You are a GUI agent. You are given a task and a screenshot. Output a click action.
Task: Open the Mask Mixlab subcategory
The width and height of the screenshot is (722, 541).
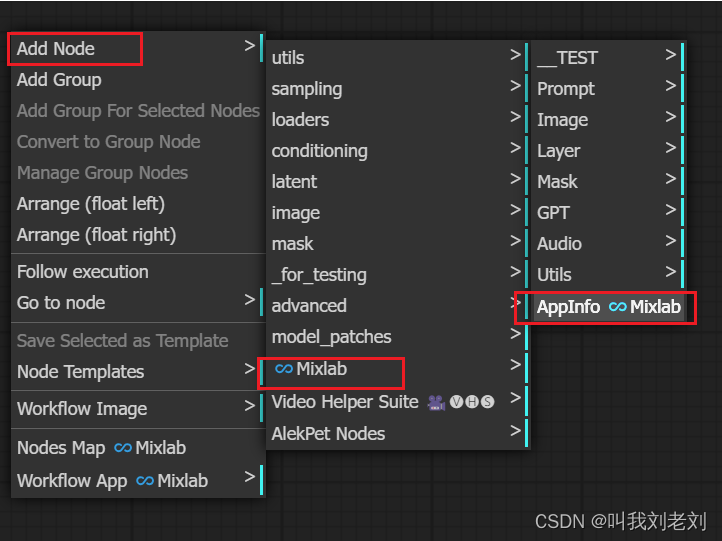coord(607,181)
